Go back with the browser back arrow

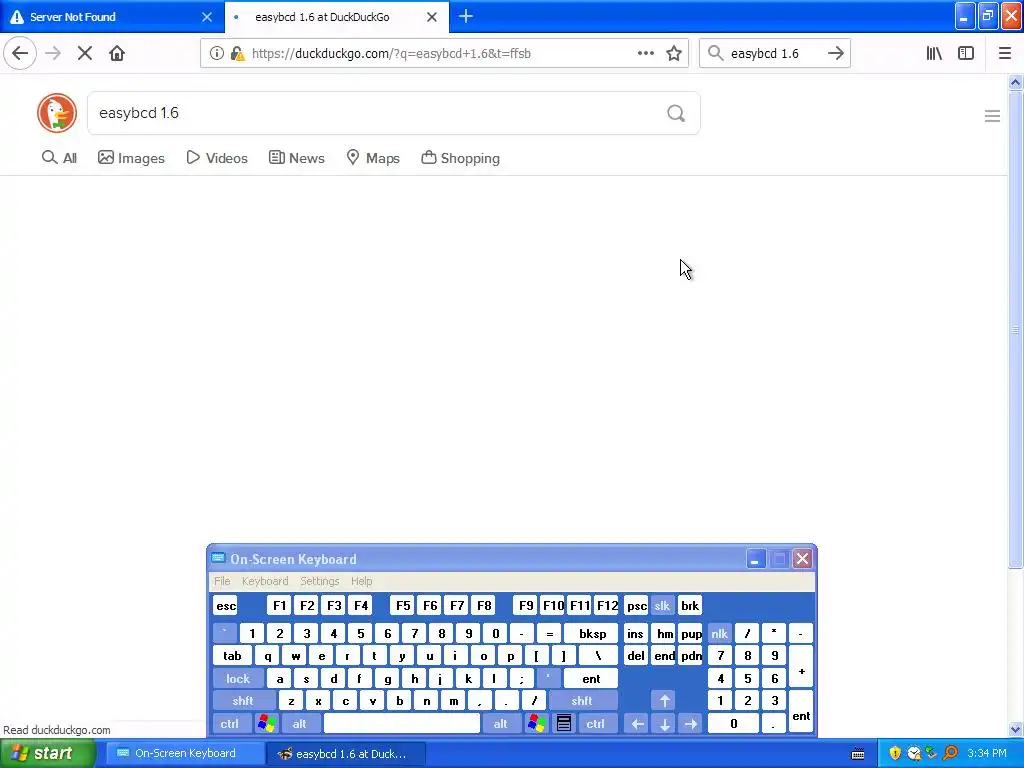[20, 53]
